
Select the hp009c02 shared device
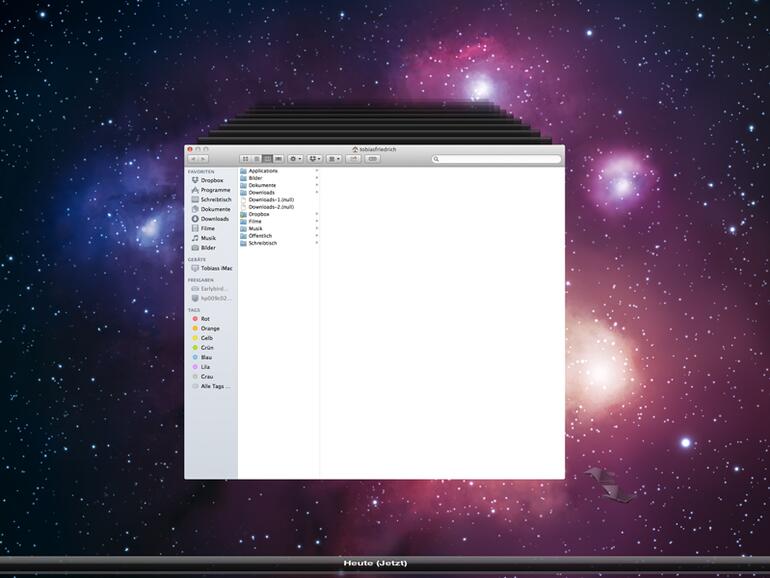pos(211,299)
